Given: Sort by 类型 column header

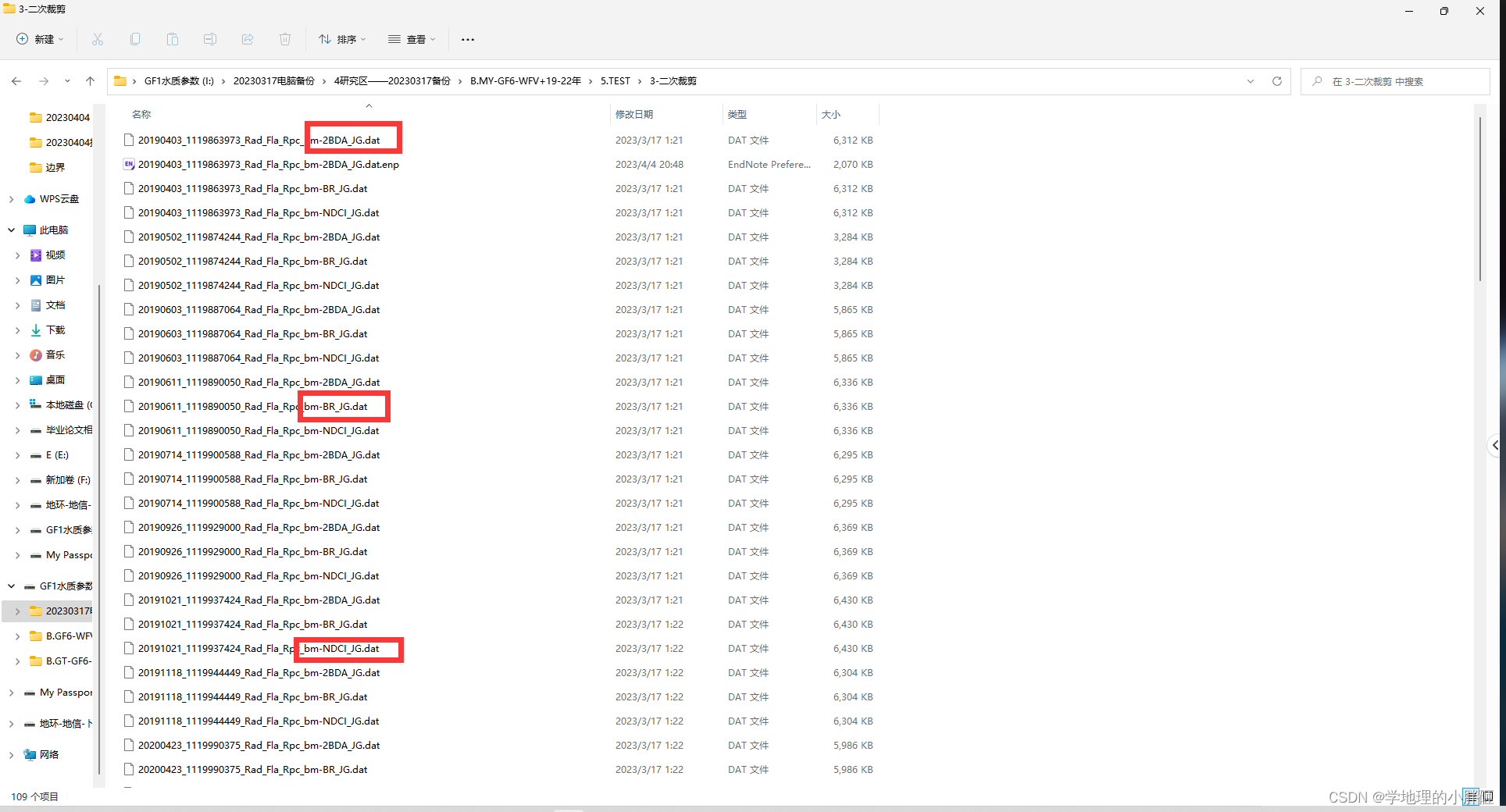Looking at the screenshot, I should coord(737,115).
